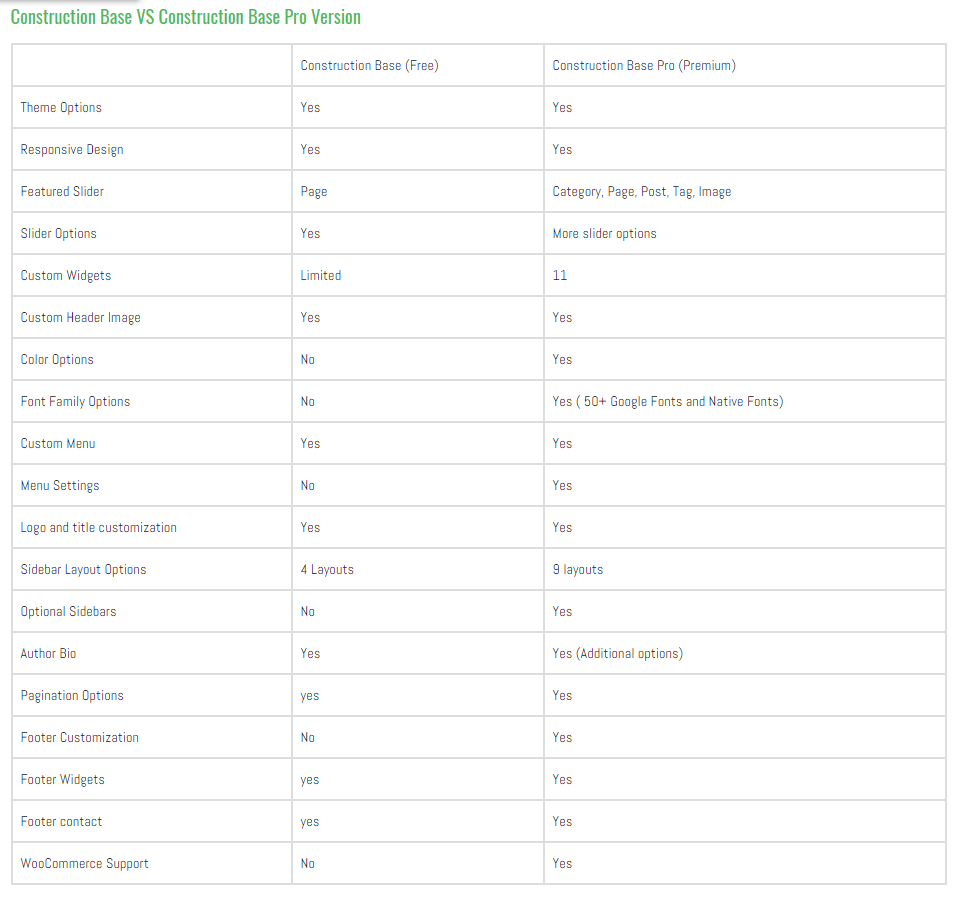Select the 'Menu Settings' row label
This screenshot has width=959, height=900.
(60, 486)
